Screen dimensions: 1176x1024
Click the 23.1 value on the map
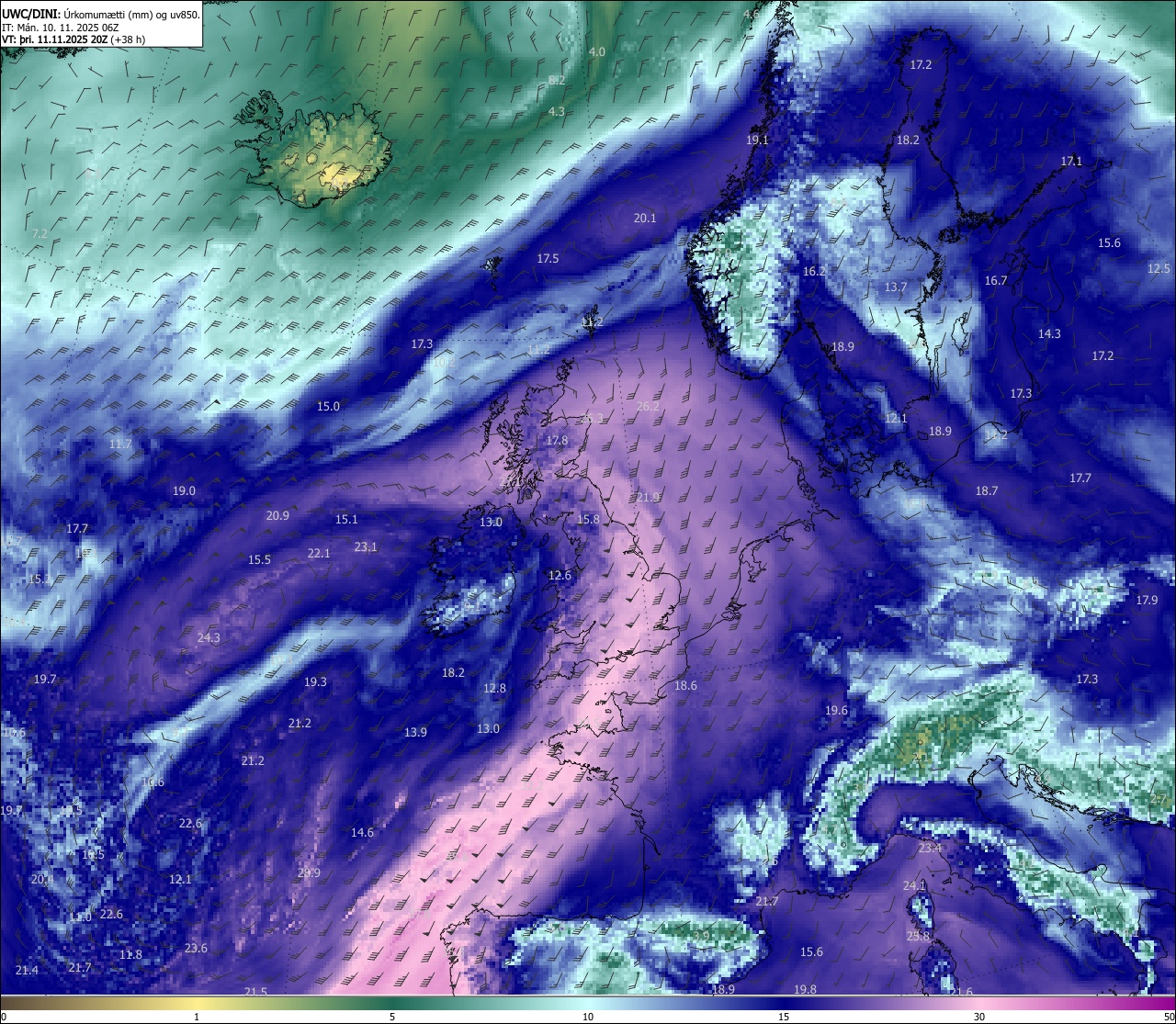click(366, 546)
